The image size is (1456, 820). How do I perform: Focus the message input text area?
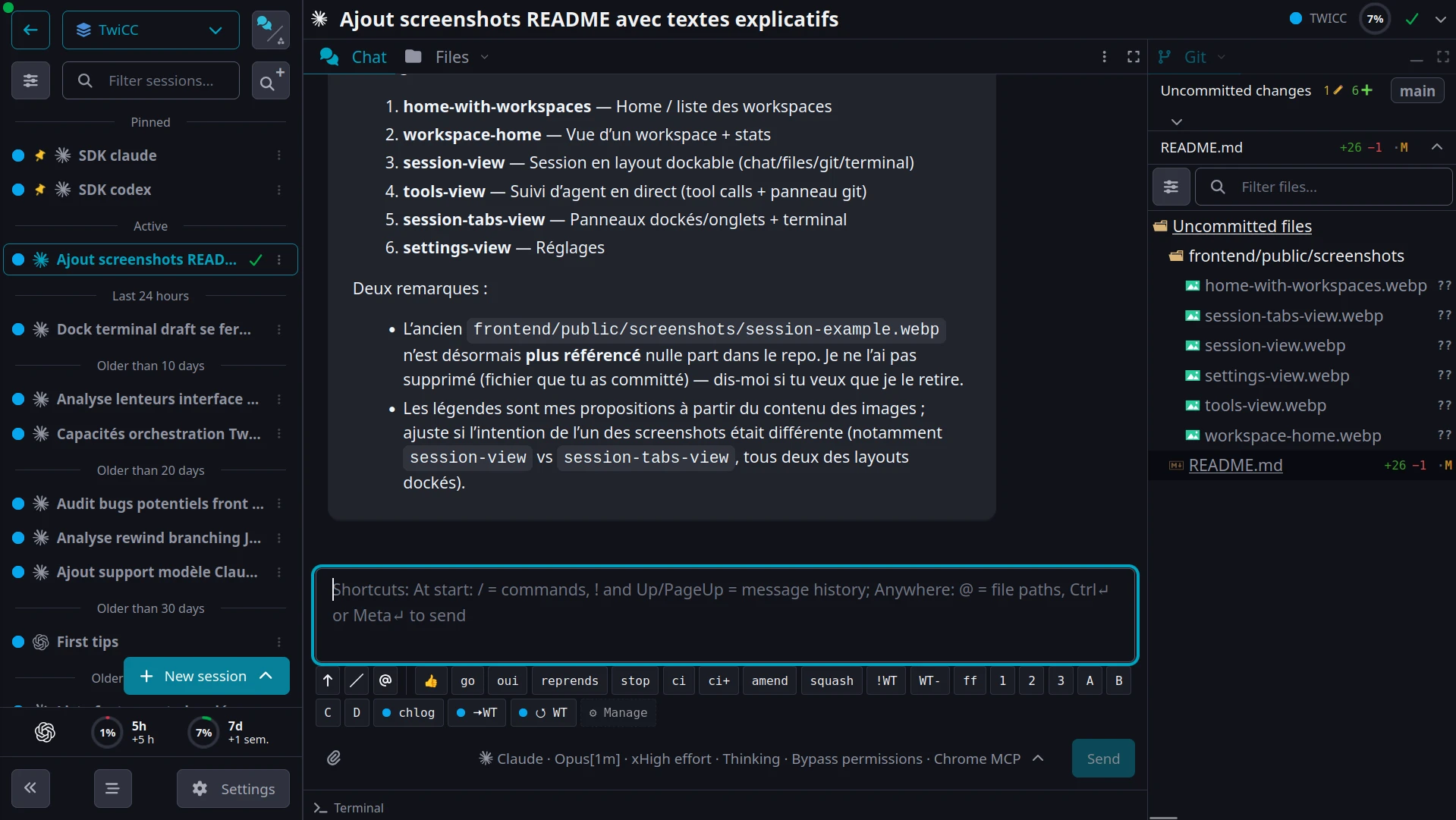pyautogui.click(x=725, y=614)
